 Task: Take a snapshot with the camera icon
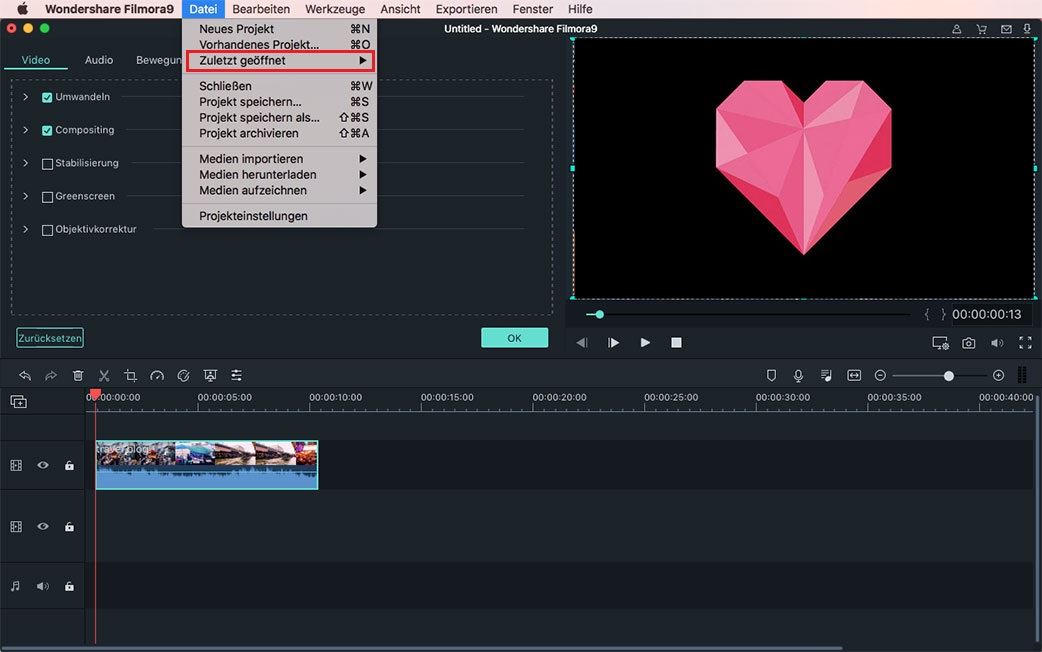(x=969, y=343)
